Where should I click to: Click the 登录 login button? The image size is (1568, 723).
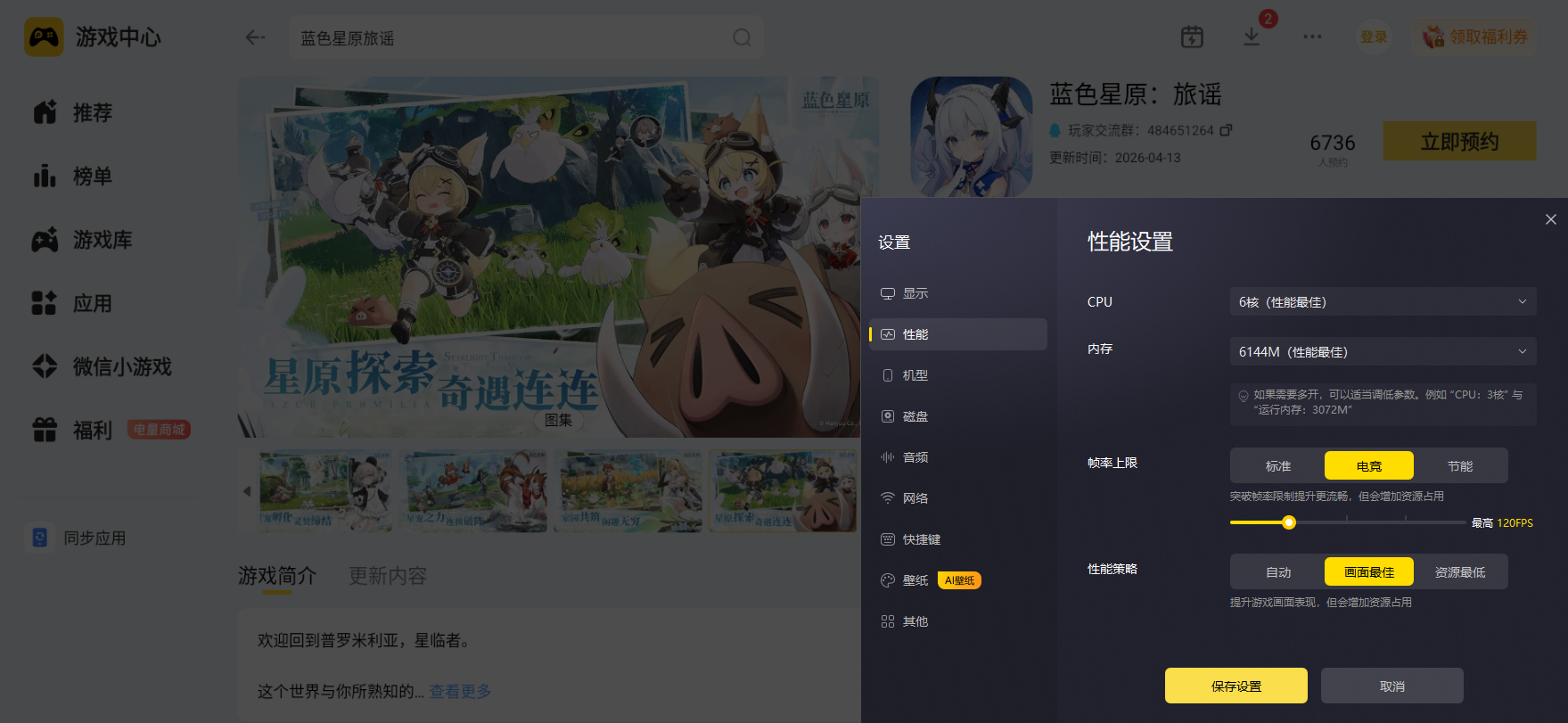pyautogui.click(x=1374, y=37)
